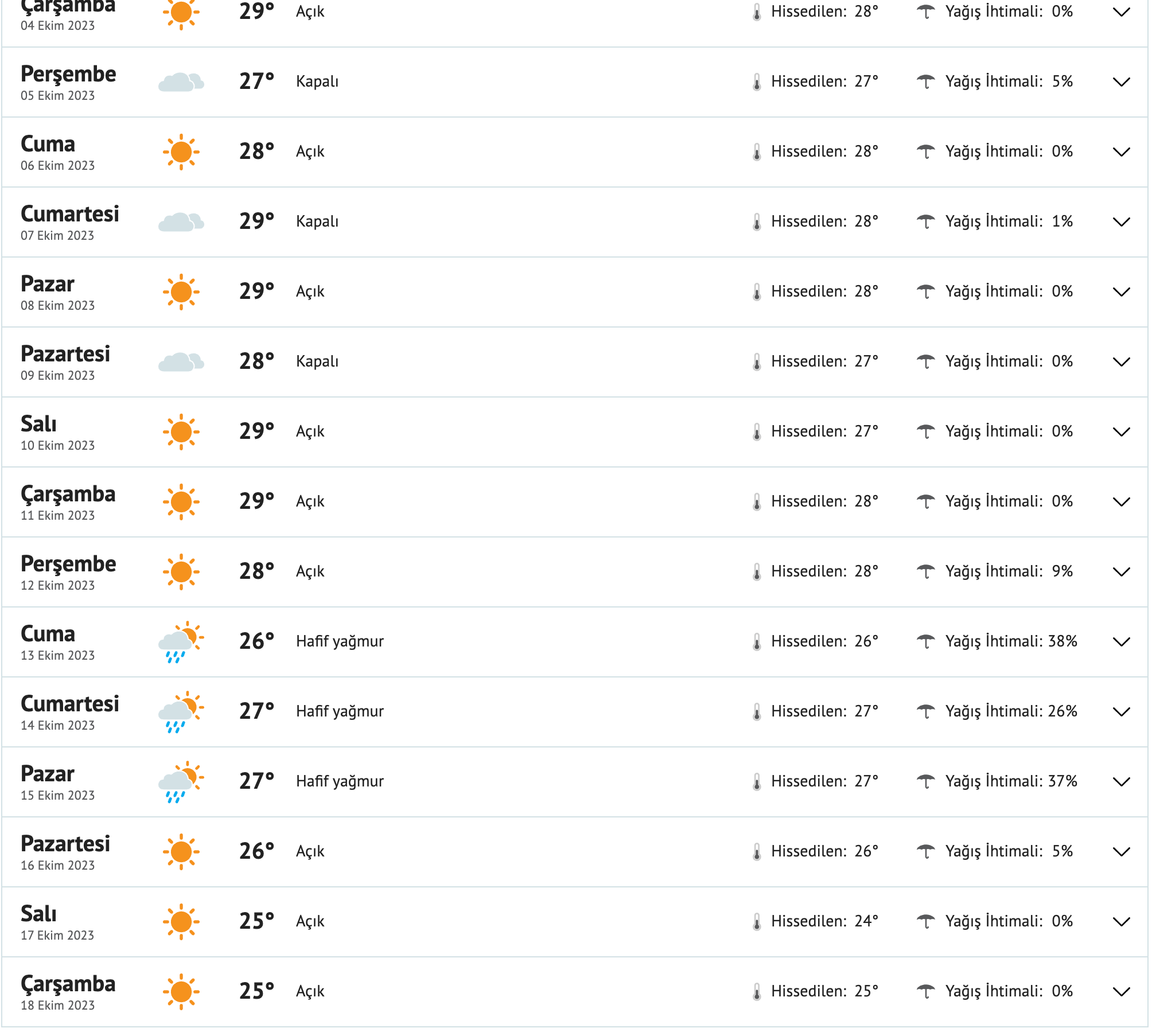Click the light rain icon for Cuma 13 Ekim
The height and width of the screenshot is (1036, 1152).
pyautogui.click(x=181, y=641)
